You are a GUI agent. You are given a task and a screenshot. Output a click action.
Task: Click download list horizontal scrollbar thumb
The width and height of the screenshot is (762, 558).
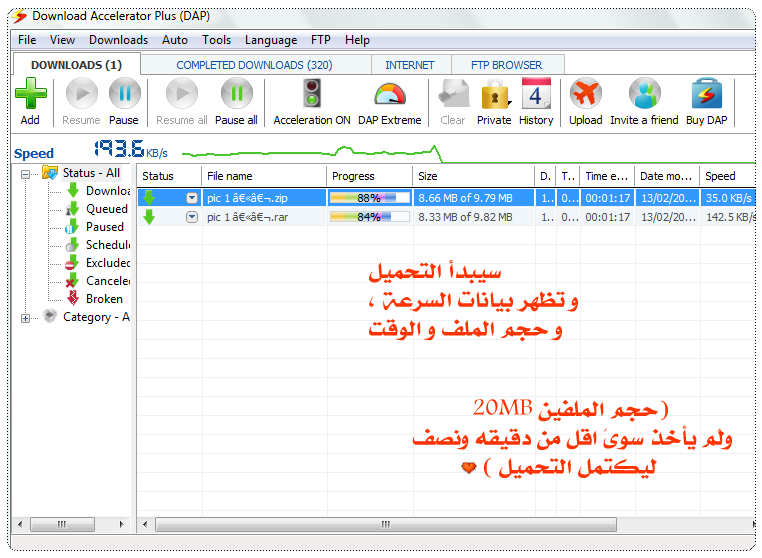point(386,524)
